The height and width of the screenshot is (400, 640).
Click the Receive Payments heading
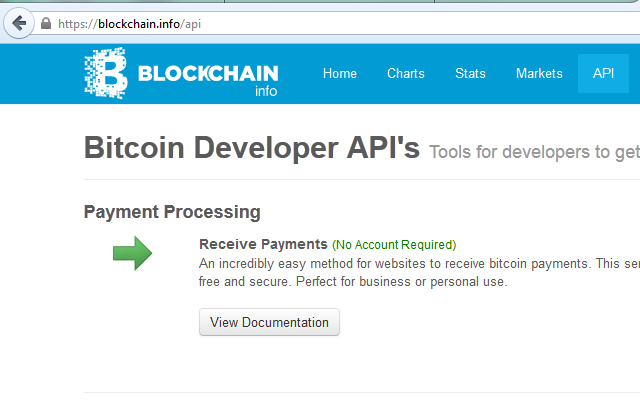[x=263, y=244]
